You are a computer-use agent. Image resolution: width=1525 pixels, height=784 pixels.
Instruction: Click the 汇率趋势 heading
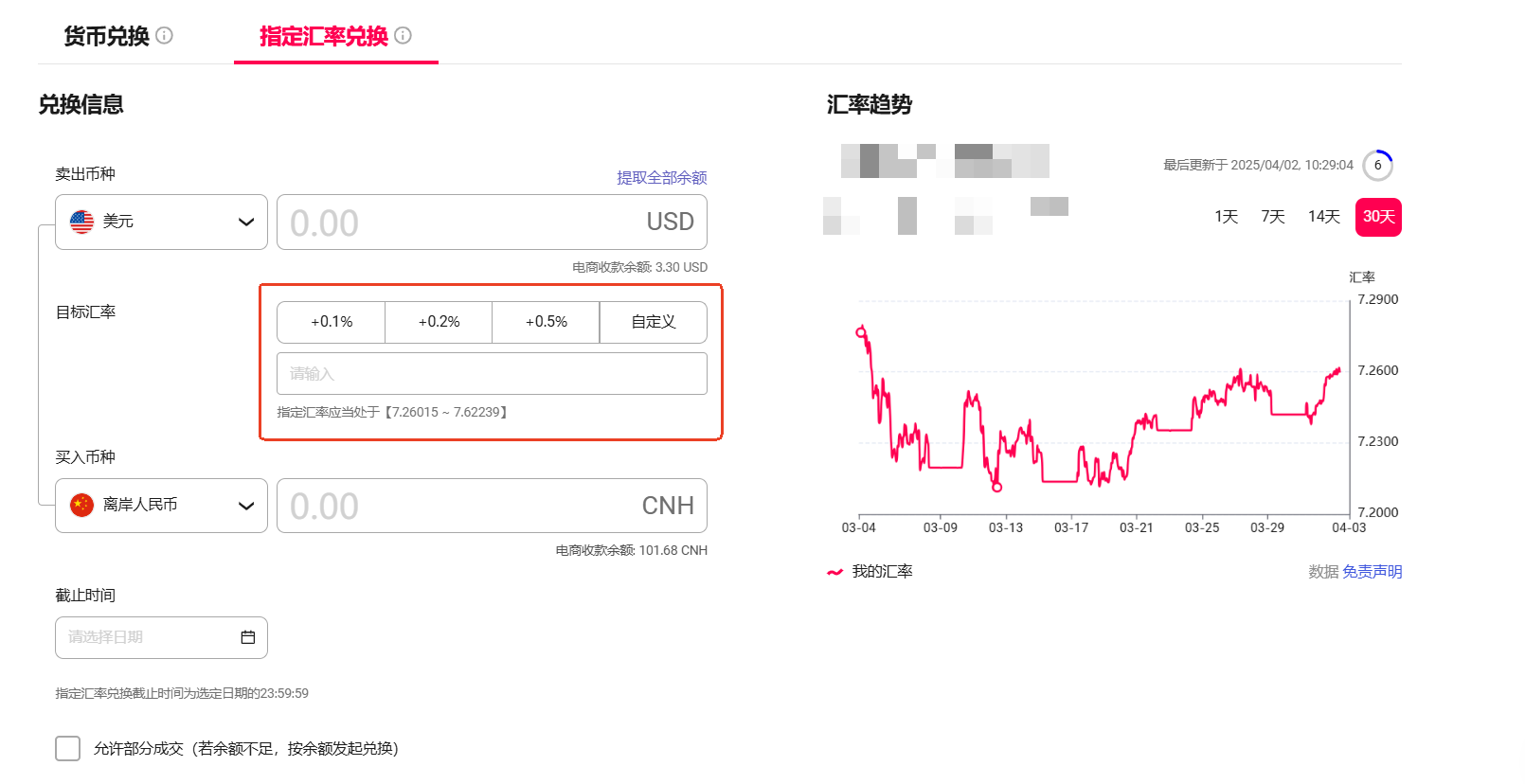(x=870, y=104)
